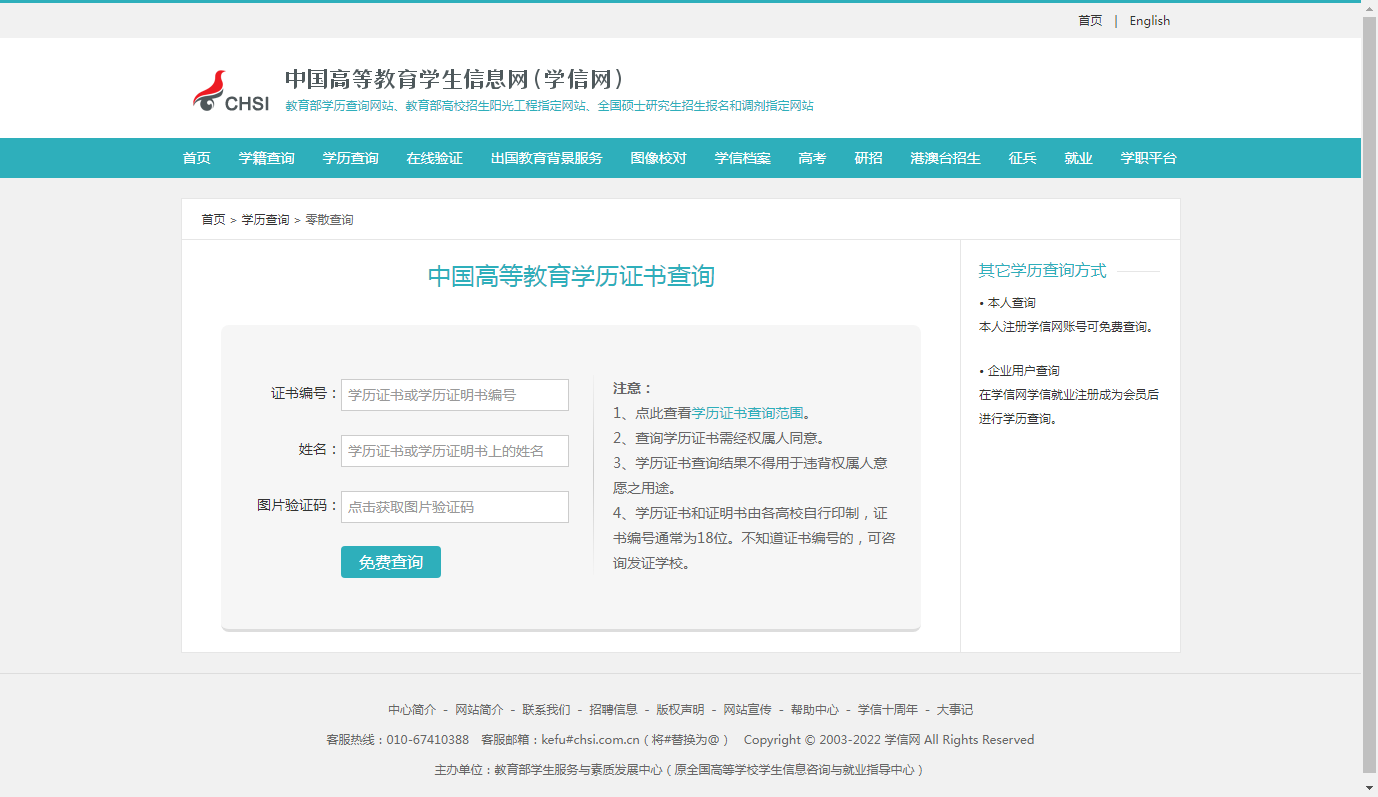Open 就业 navigation item

coord(1079,158)
